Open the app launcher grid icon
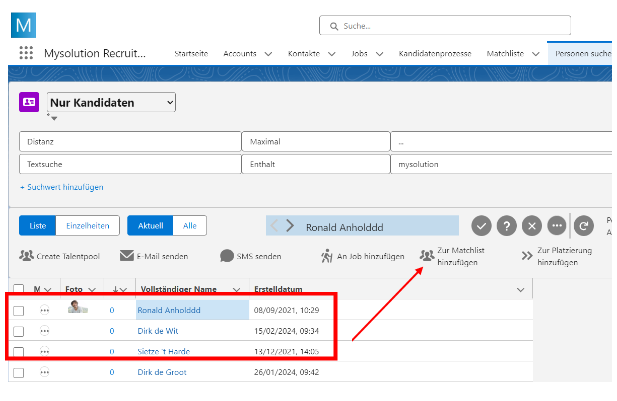Screen dimensions: 617x401 pyautogui.click(x=26, y=53)
